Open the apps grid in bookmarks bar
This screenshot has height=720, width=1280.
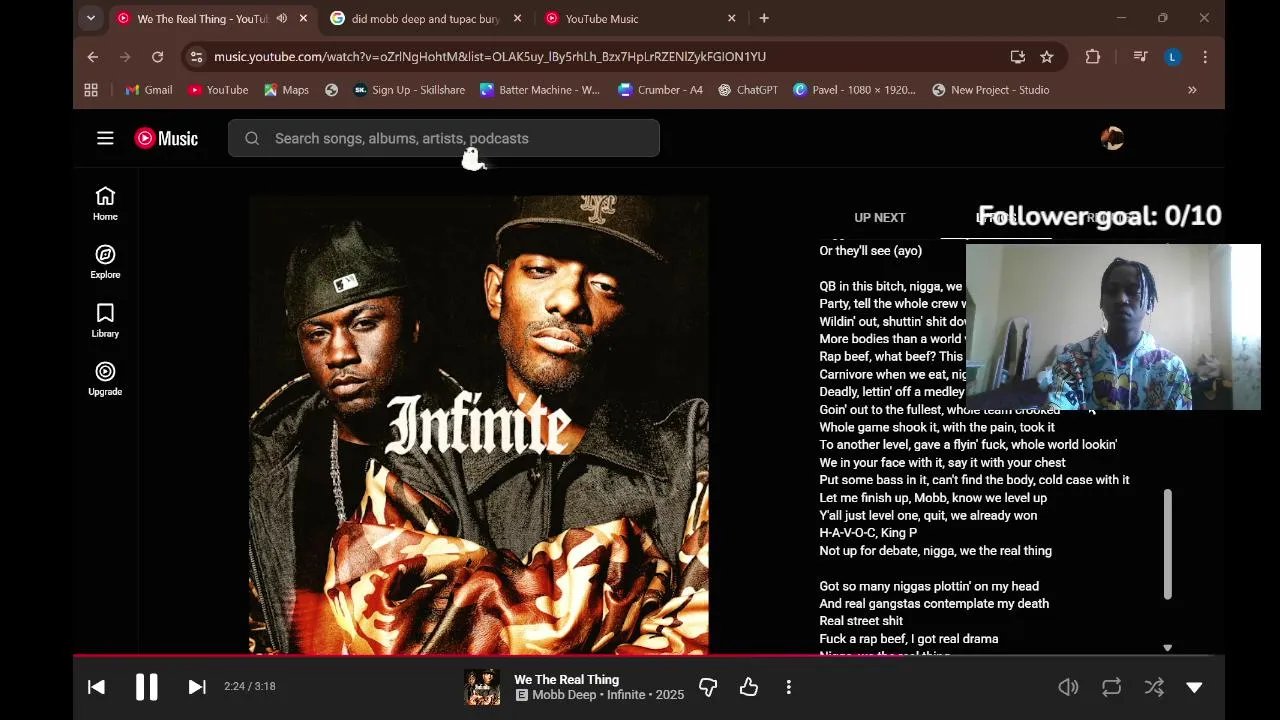(91, 90)
